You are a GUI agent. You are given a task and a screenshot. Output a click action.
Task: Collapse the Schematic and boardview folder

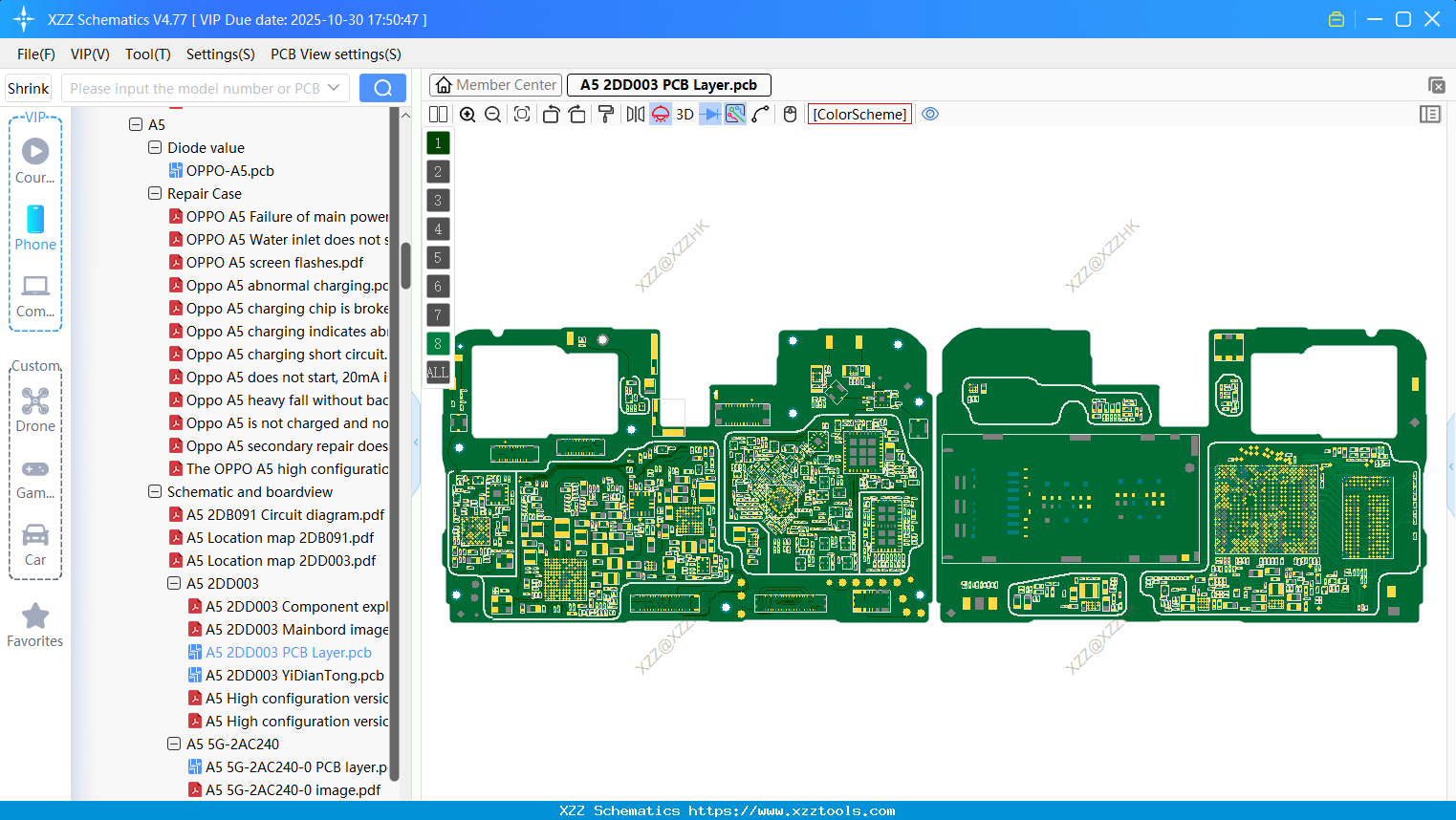[155, 492]
